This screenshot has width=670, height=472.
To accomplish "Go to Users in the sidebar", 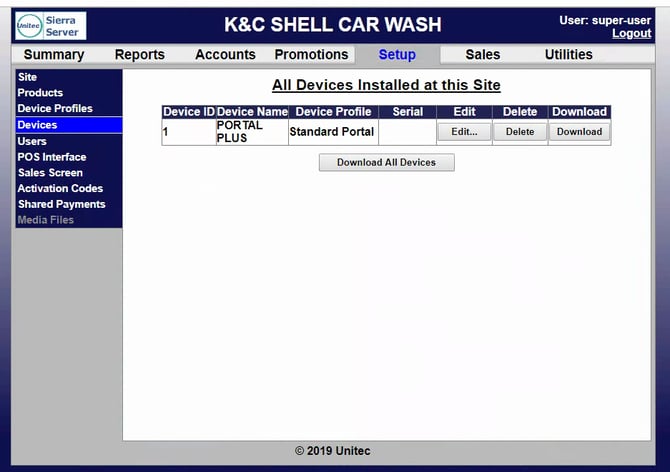I will click(32, 141).
